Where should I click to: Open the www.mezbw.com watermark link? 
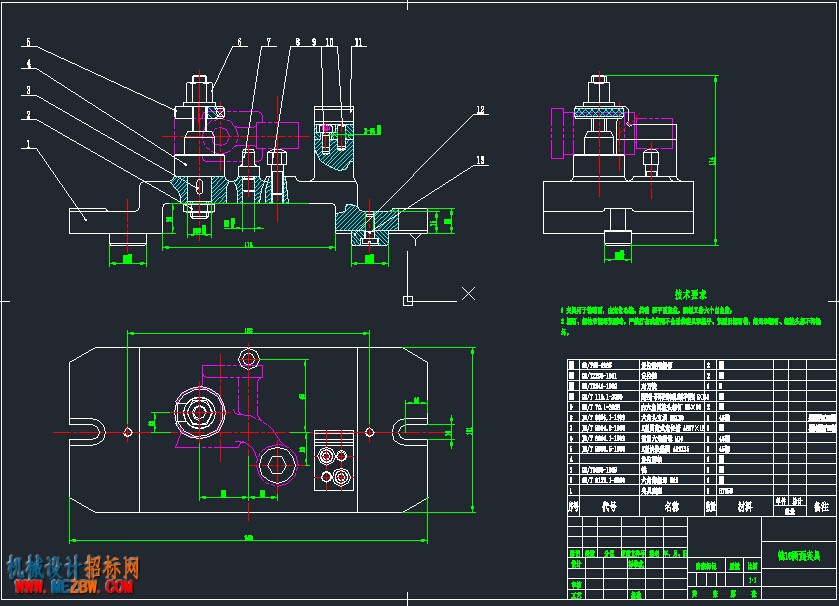click(74, 587)
